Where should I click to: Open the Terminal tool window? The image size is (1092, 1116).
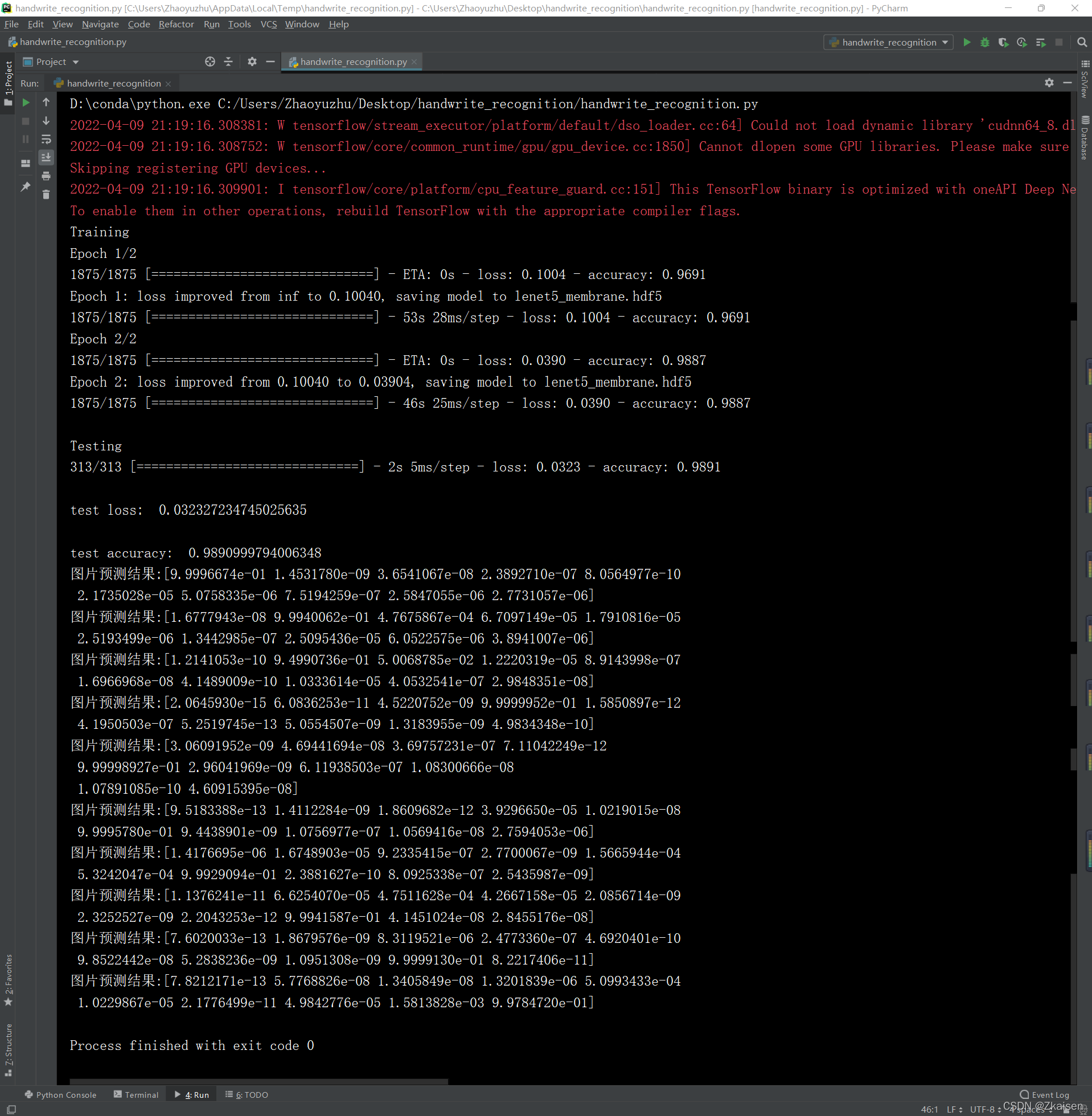[x=136, y=1095]
